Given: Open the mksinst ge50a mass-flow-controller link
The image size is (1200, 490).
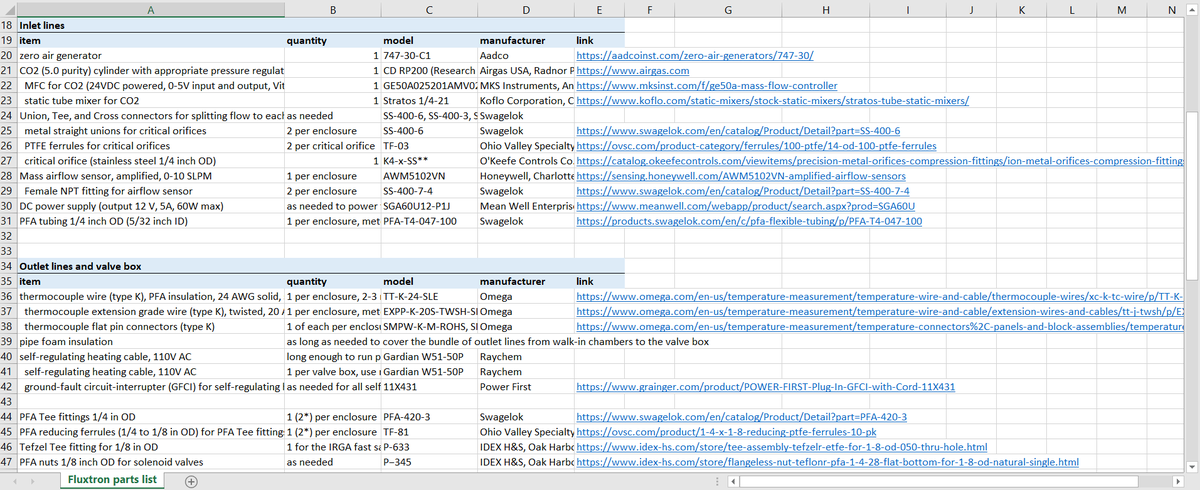Looking at the screenshot, I should click(707, 86).
